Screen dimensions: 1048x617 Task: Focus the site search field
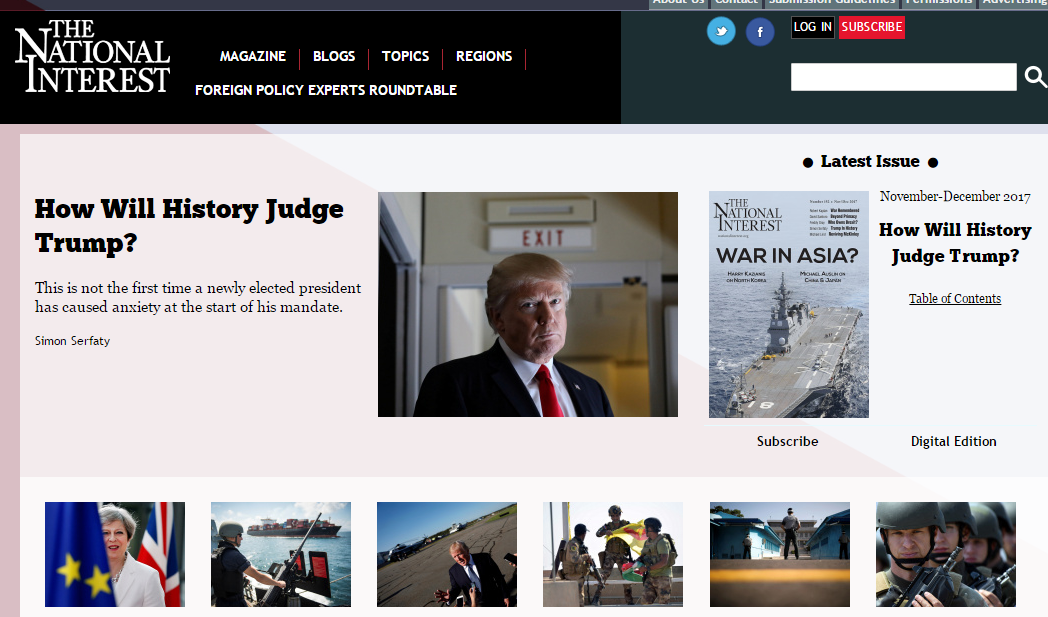(x=904, y=77)
